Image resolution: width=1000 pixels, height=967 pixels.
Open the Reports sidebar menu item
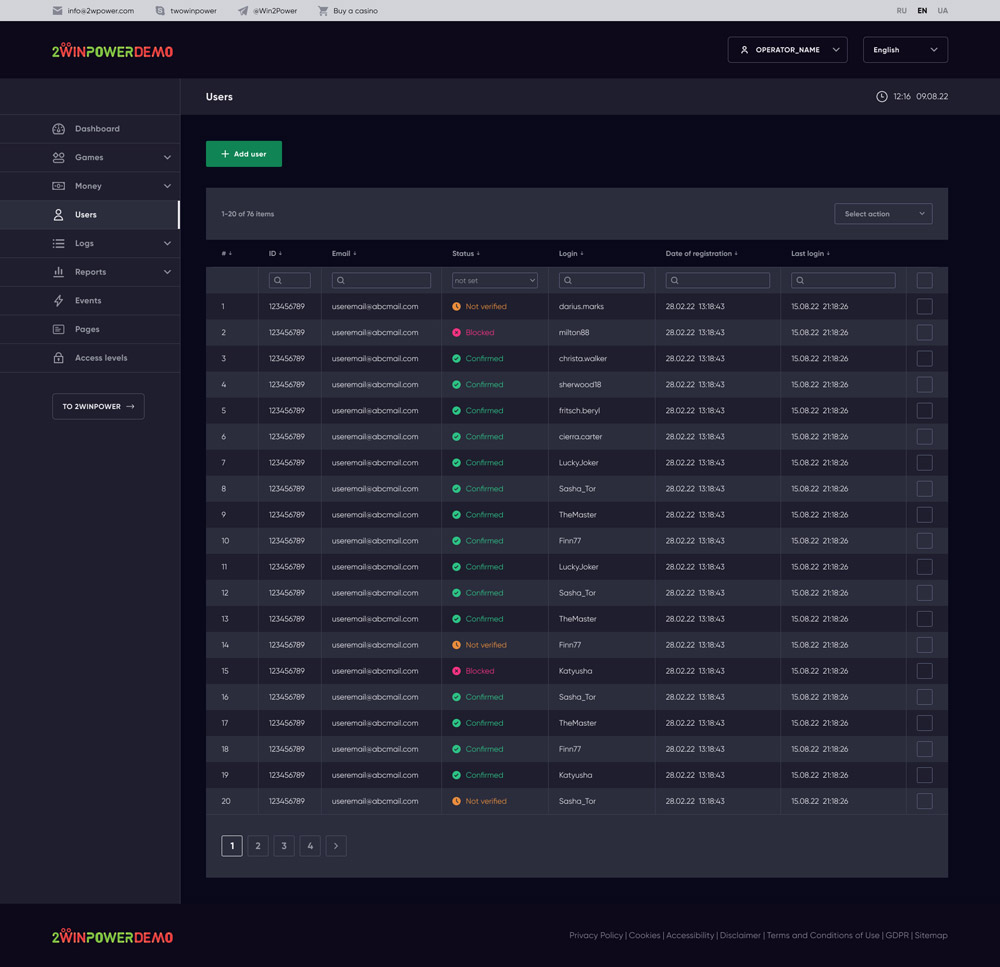point(90,272)
